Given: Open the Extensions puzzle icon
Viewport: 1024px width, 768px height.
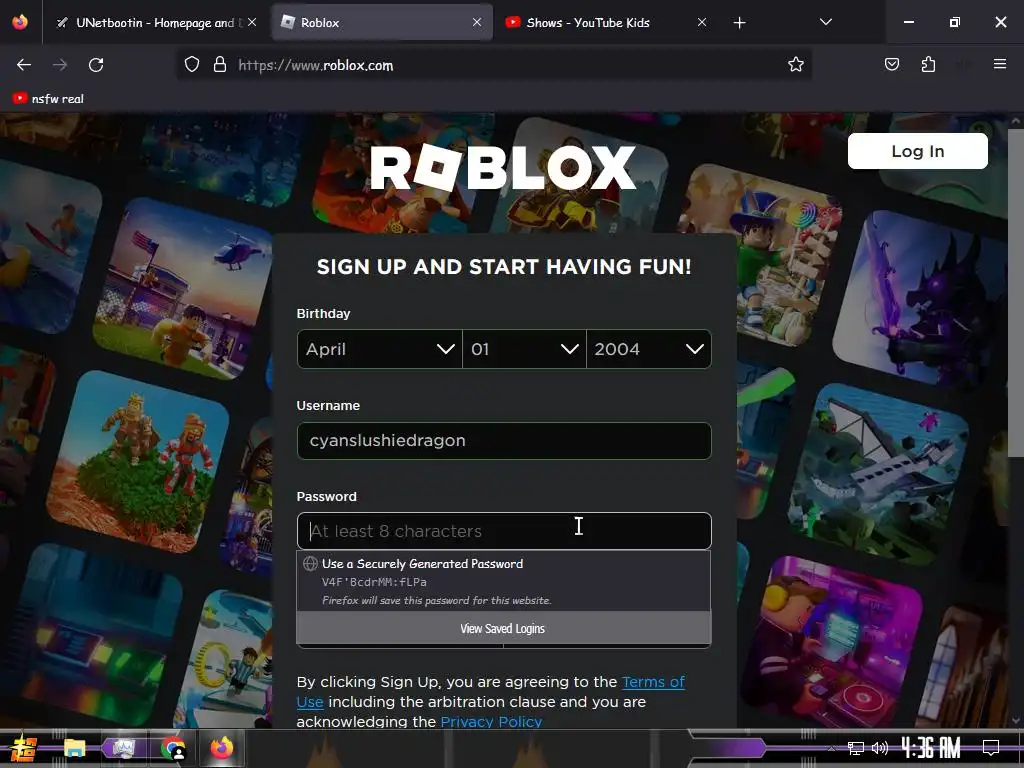Looking at the screenshot, I should pos(928,64).
